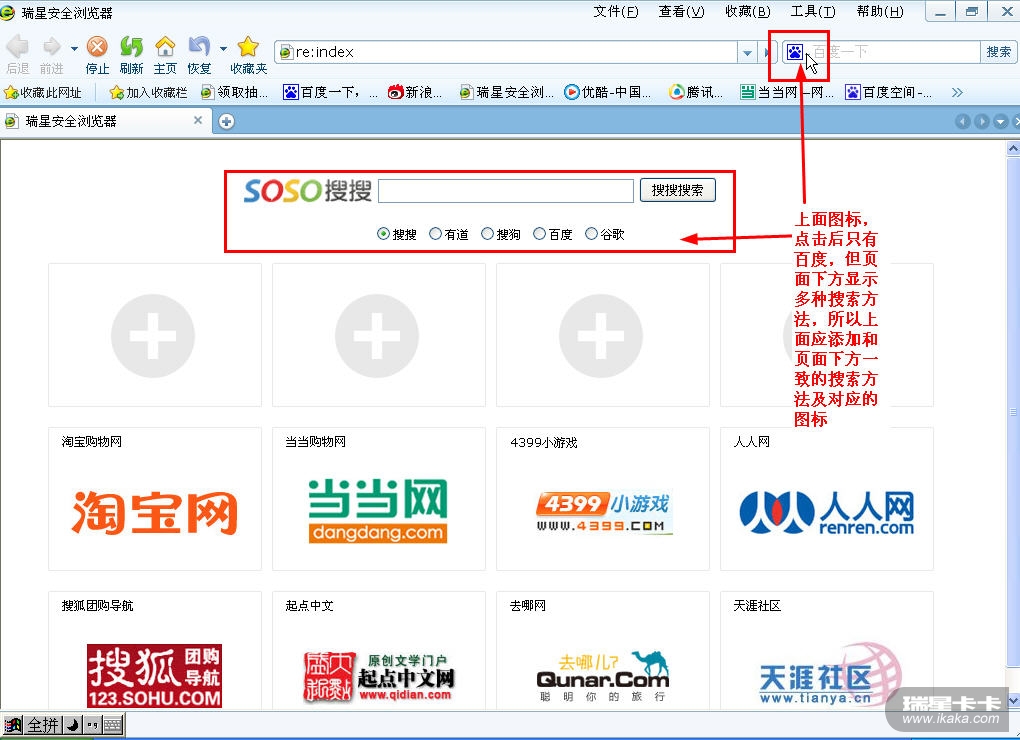Expand the bookmarks bar overflow chevron
Screen dimensions: 1020x740
coord(957,92)
